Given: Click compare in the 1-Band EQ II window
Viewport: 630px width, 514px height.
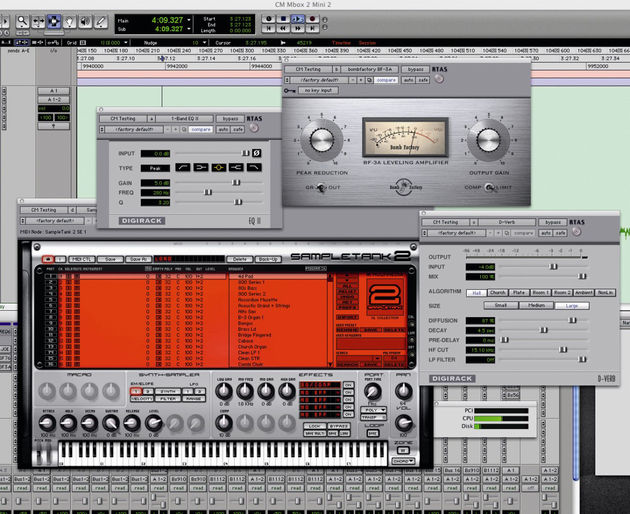Looking at the screenshot, I should click(x=200, y=129).
